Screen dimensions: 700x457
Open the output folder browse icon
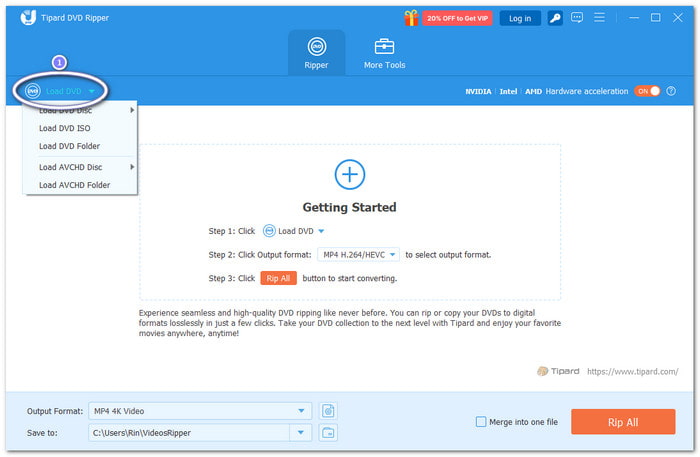pyautogui.click(x=328, y=433)
